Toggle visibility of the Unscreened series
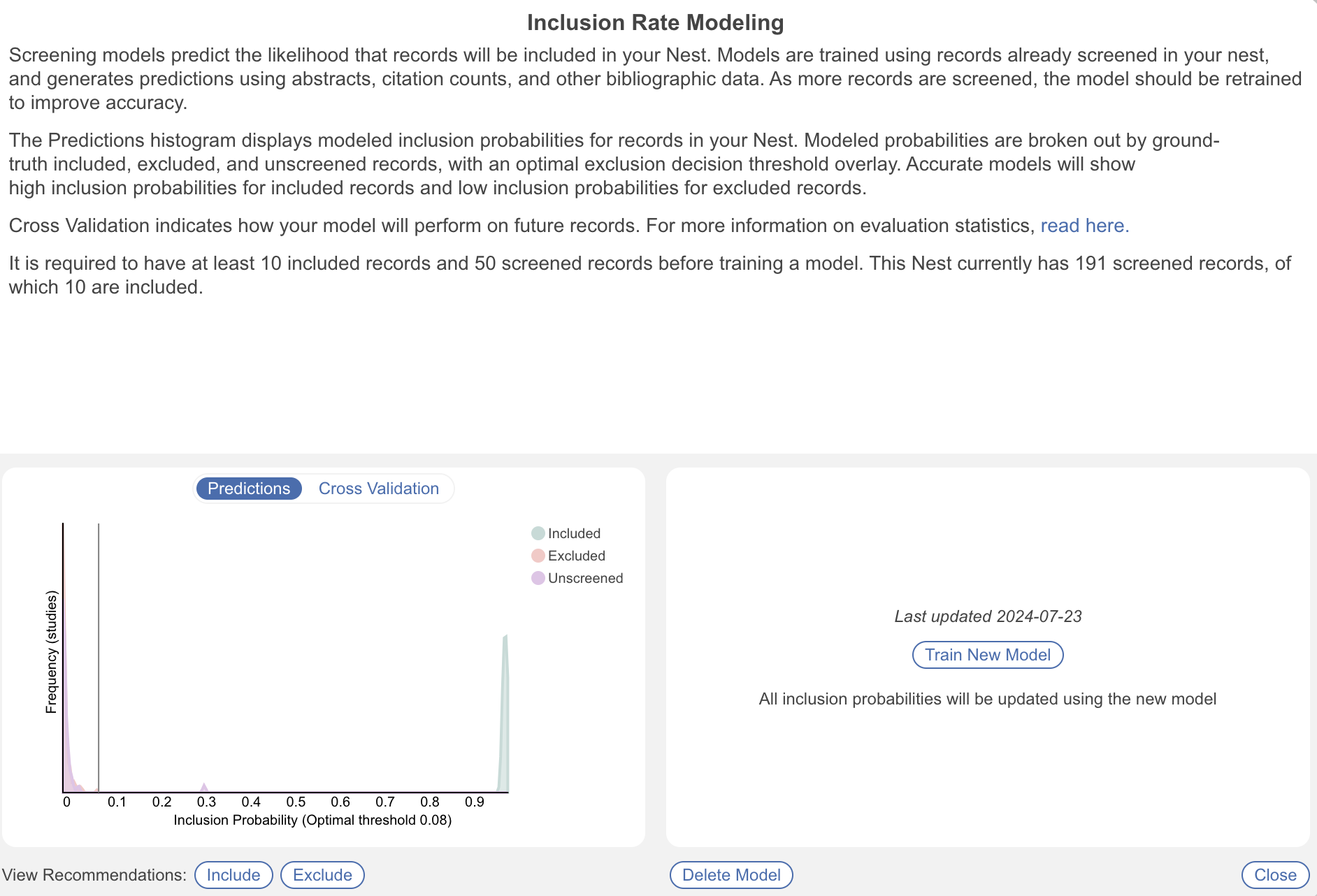This screenshot has height=896, width=1317. [585, 578]
